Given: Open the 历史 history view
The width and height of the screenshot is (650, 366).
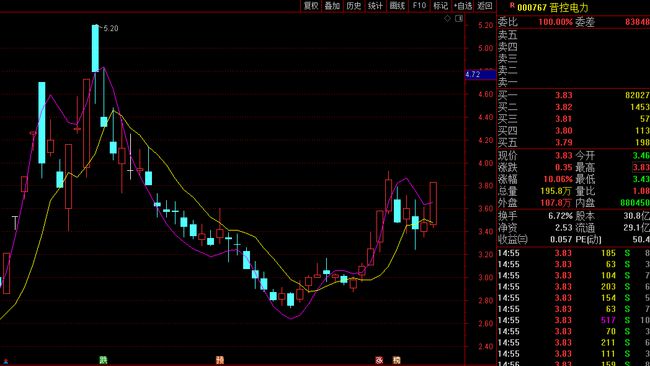Looking at the screenshot, I should pyautogui.click(x=354, y=6).
